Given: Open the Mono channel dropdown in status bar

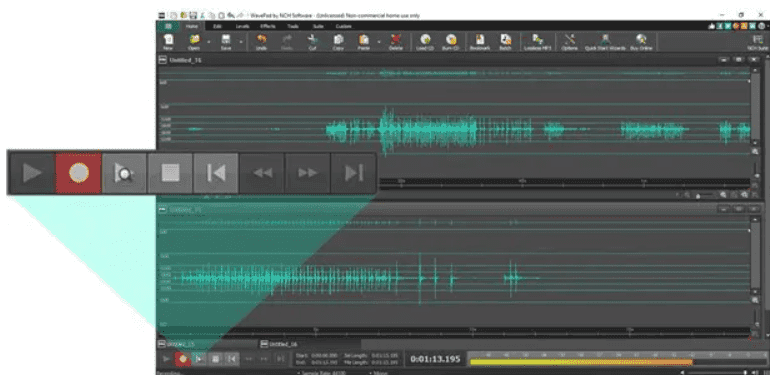Looking at the screenshot, I should point(380,372).
